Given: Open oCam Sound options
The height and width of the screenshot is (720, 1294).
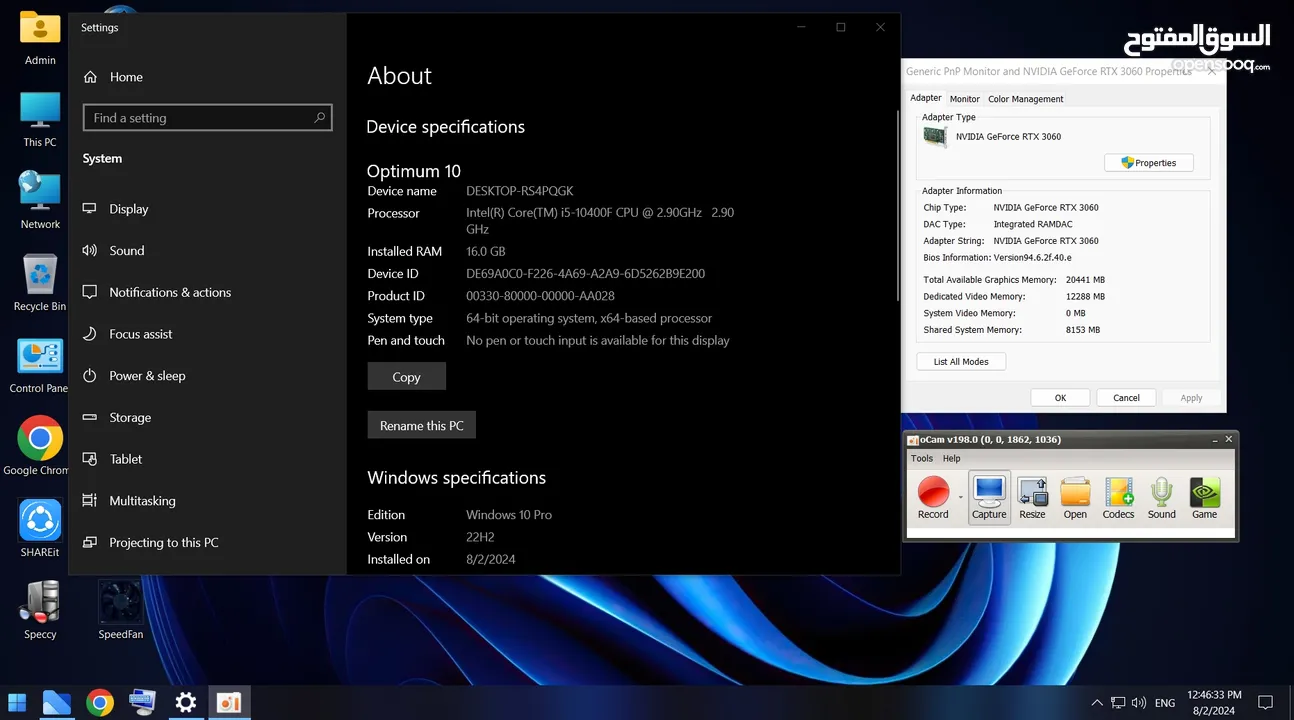Looking at the screenshot, I should [1161, 498].
